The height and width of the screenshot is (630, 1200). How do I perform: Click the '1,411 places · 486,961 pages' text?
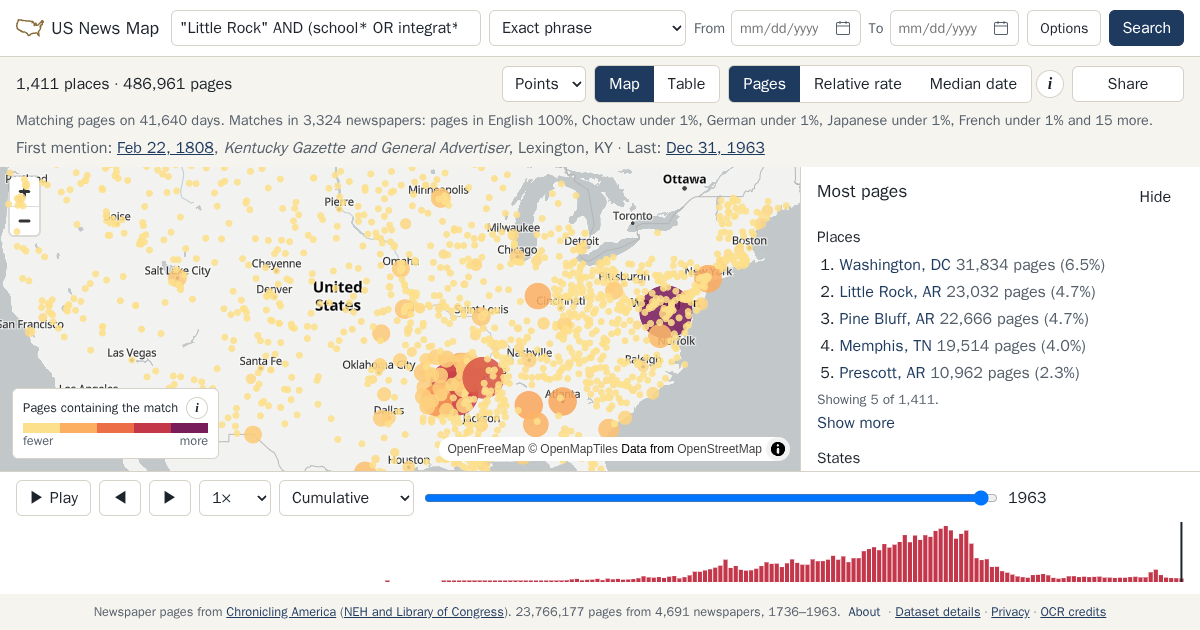tap(124, 84)
